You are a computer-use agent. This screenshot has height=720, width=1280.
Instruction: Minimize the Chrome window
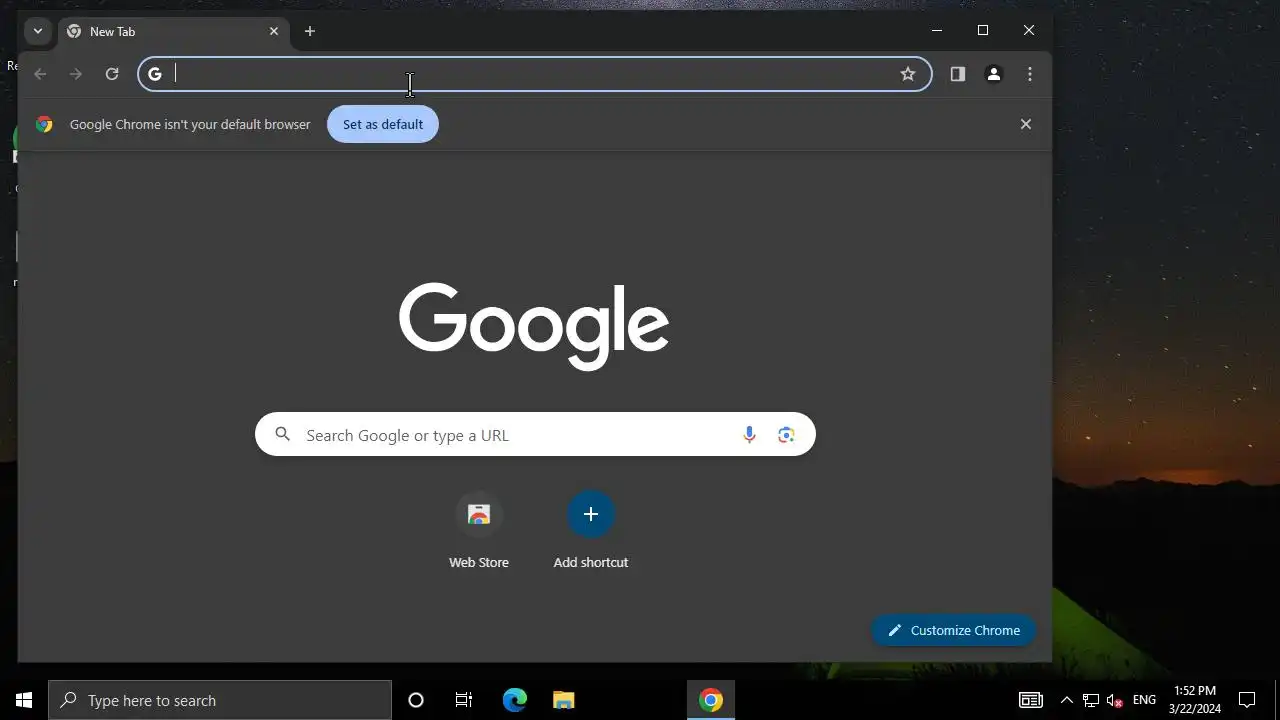(x=937, y=31)
